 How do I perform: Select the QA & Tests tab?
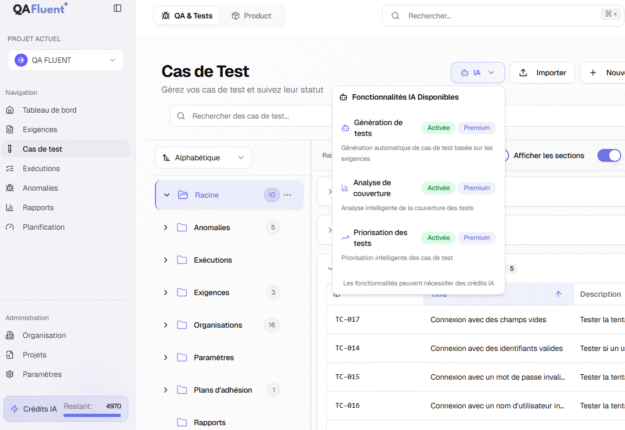pyautogui.click(x=187, y=16)
